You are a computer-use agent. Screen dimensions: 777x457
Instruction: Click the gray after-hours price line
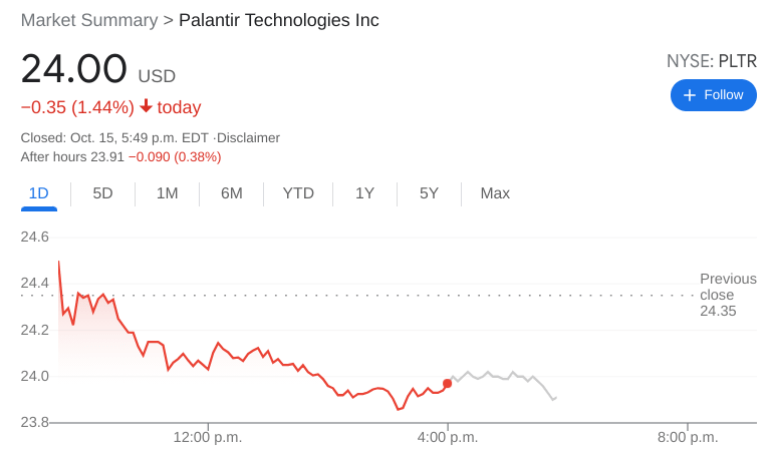point(500,376)
